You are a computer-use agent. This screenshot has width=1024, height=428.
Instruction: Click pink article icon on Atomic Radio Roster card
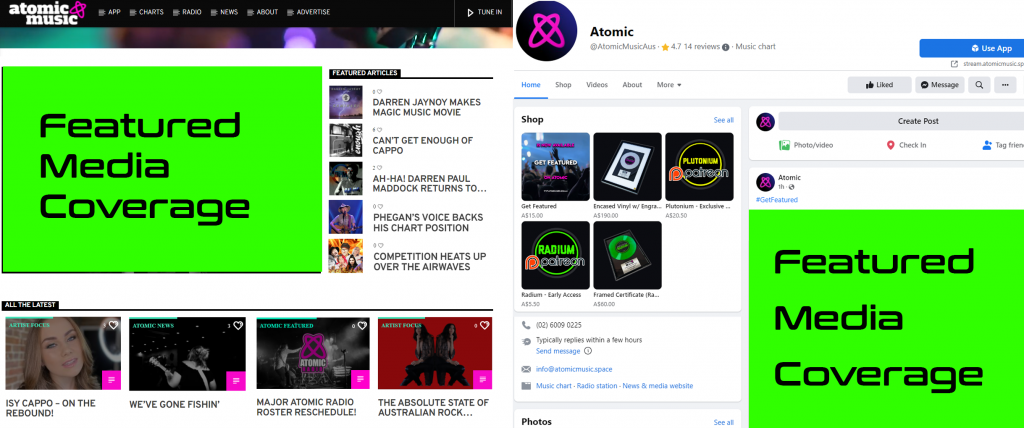(360, 380)
